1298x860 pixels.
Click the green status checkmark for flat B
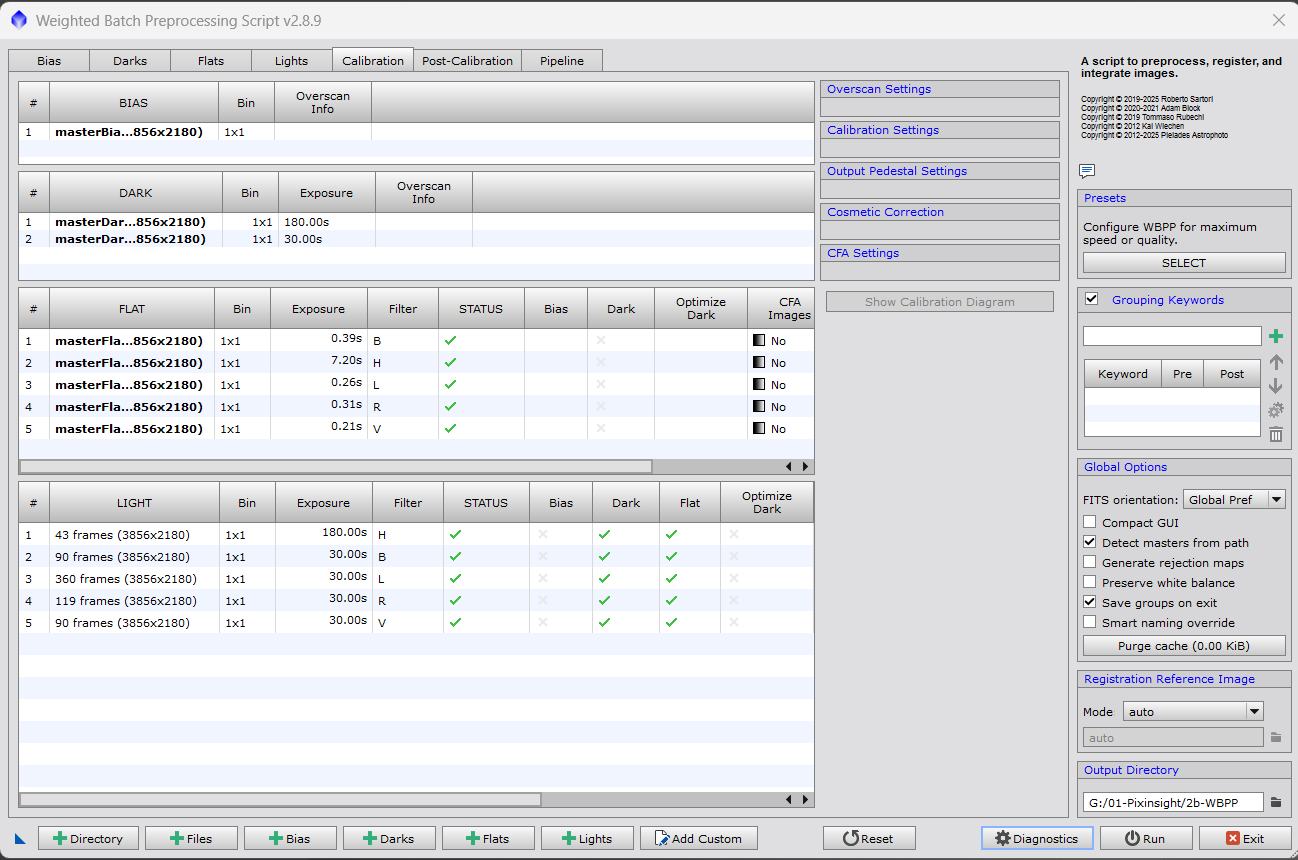tap(451, 341)
